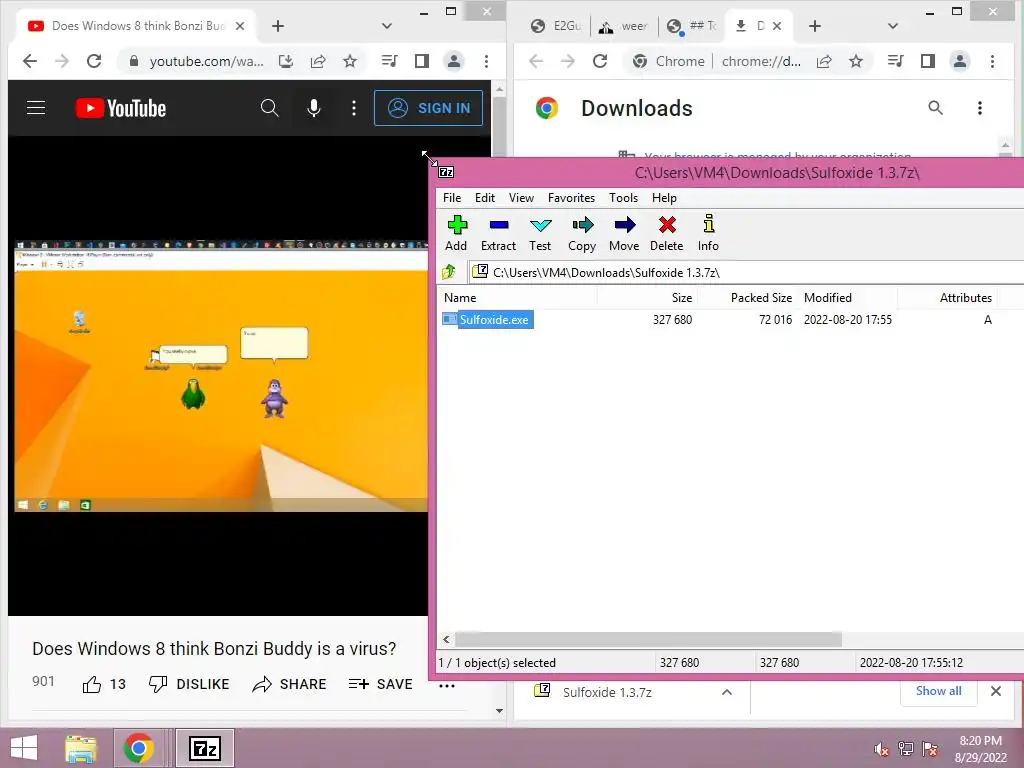This screenshot has height=768, width=1024.
Task: Open more video actions ellipsis
Action: [447, 686]
